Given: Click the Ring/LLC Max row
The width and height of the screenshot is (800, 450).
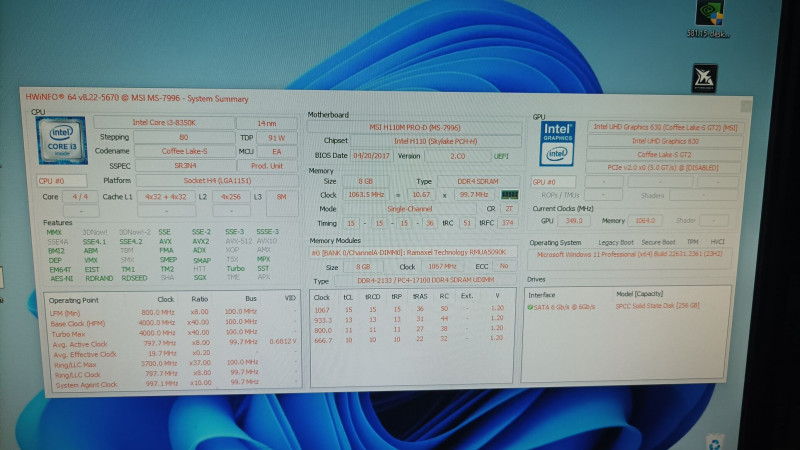Looking at the screenshot, I should pyautogui.click(x=172, y=364).
